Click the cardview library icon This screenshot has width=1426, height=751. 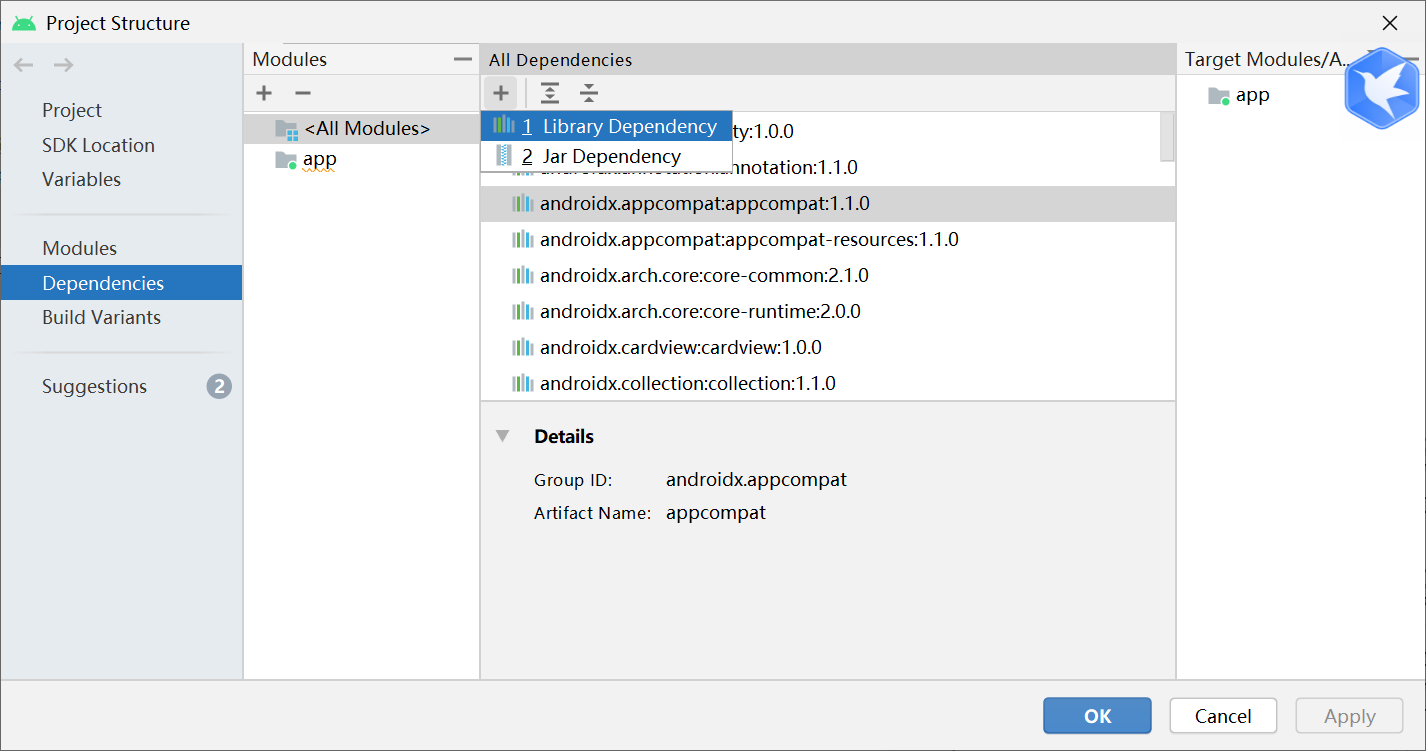pyautogui.click(x=522, y=347)
